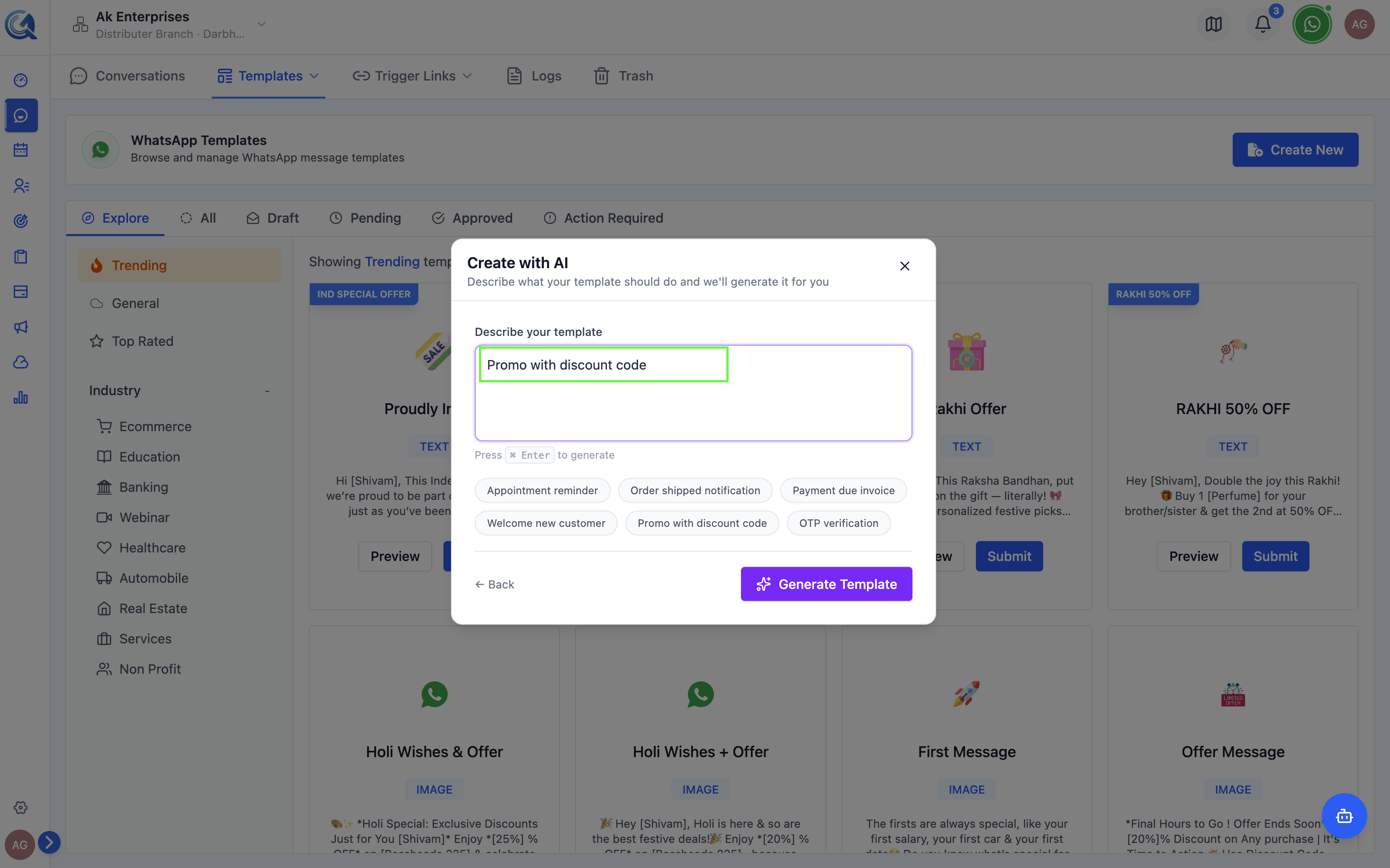Open the clipboard tasks sidebar icon
Image resolution: width=1390 pixels, height=868 pixels.
click(21, 257)
